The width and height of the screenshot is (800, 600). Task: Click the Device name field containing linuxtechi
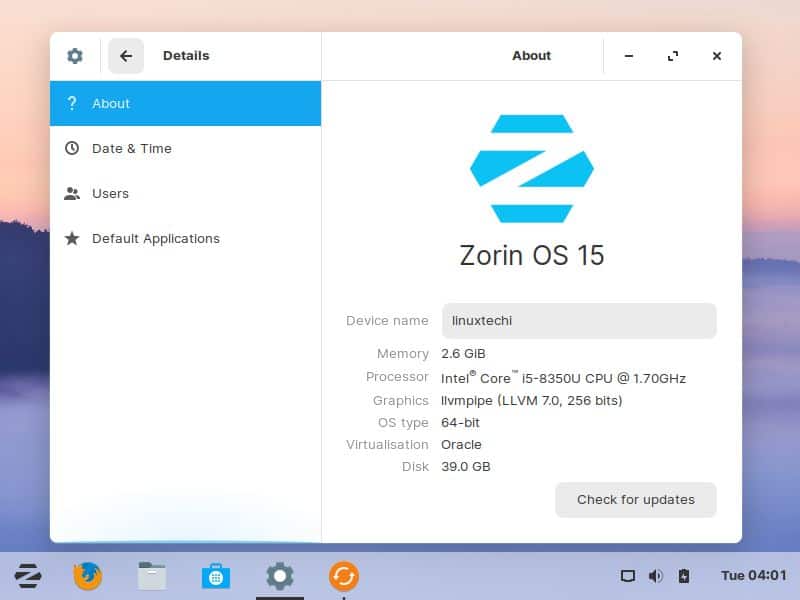[579, 320]
